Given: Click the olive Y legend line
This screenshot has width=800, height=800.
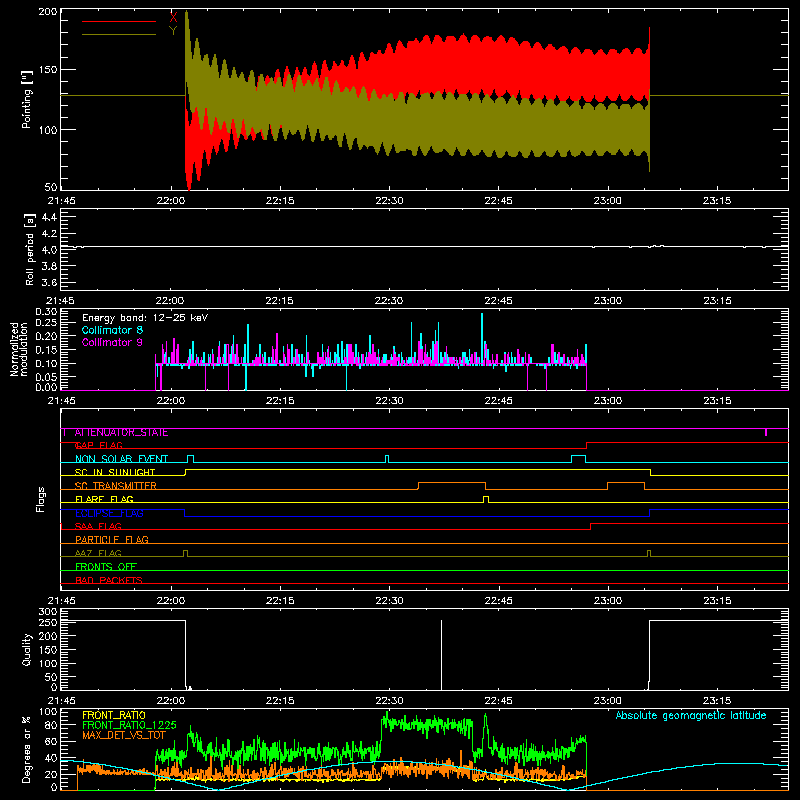Looking at the screenshot, I should (119, 34).
